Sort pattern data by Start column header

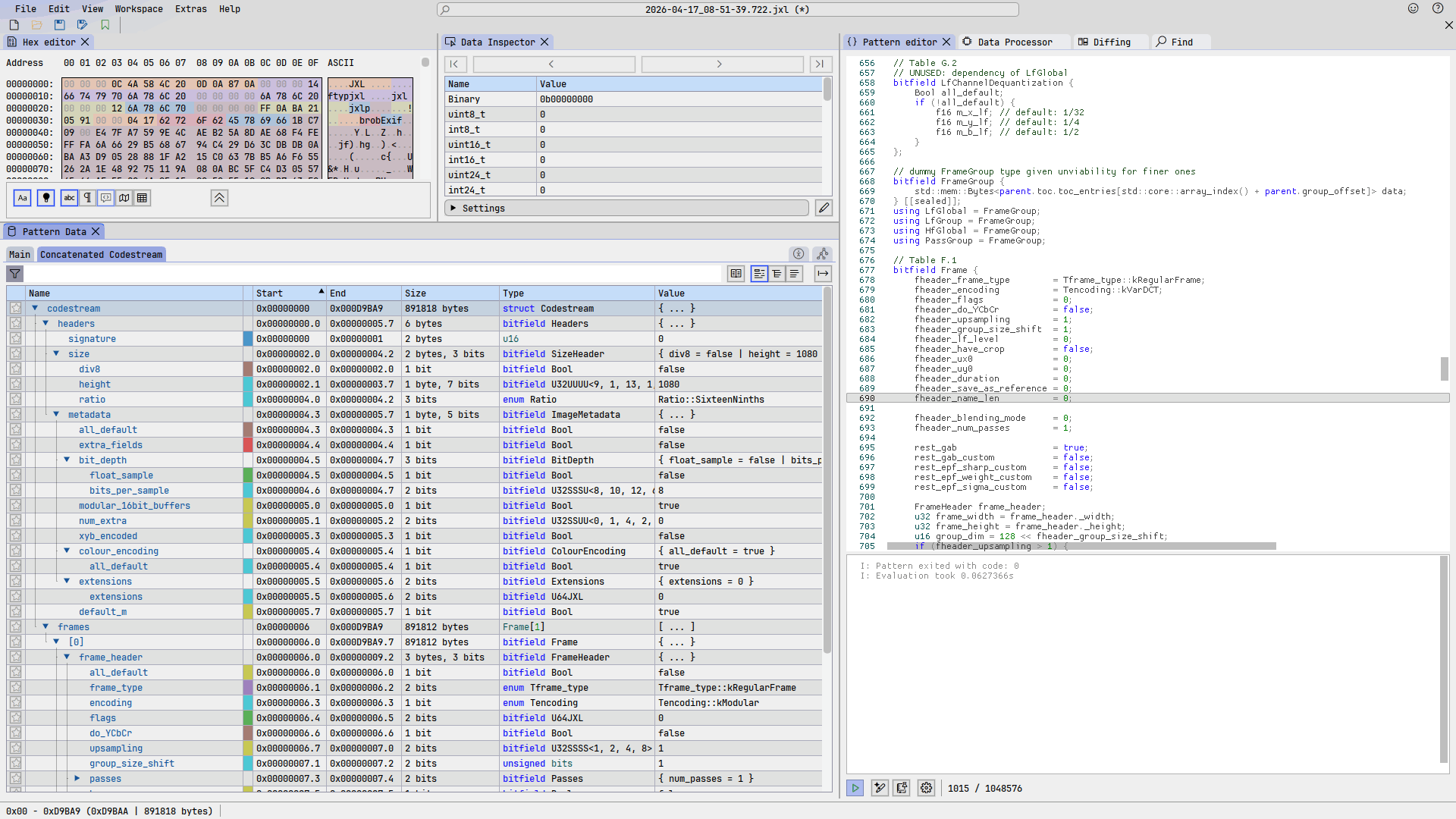(290, 293)
